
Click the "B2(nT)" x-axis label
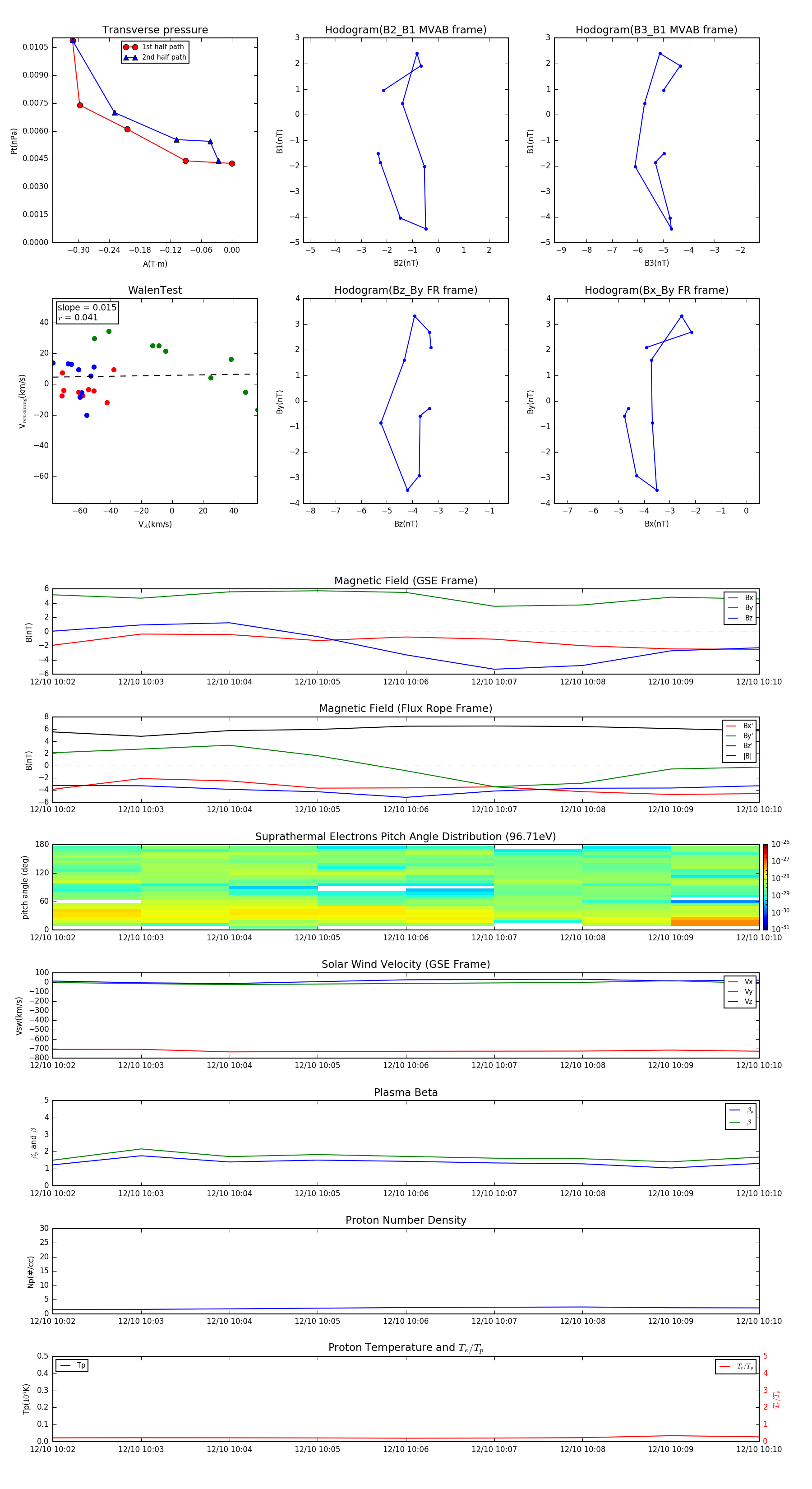406,263
